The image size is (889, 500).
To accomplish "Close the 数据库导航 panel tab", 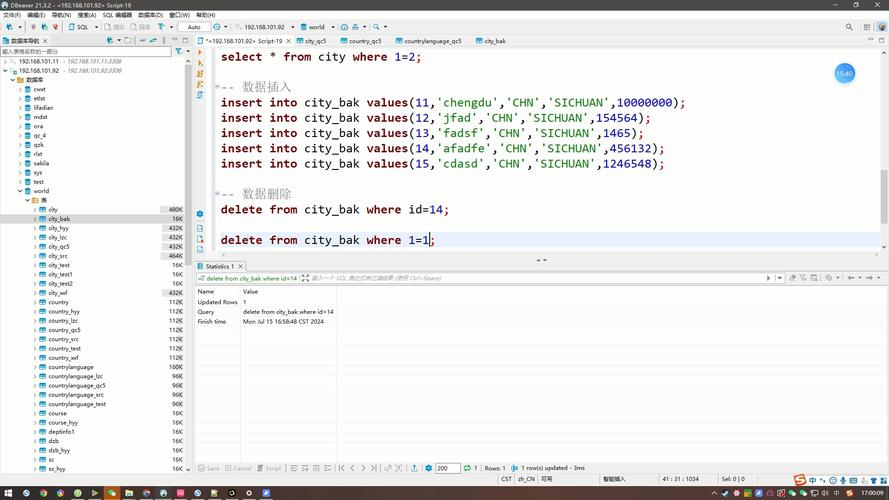I will pos(45,41).
